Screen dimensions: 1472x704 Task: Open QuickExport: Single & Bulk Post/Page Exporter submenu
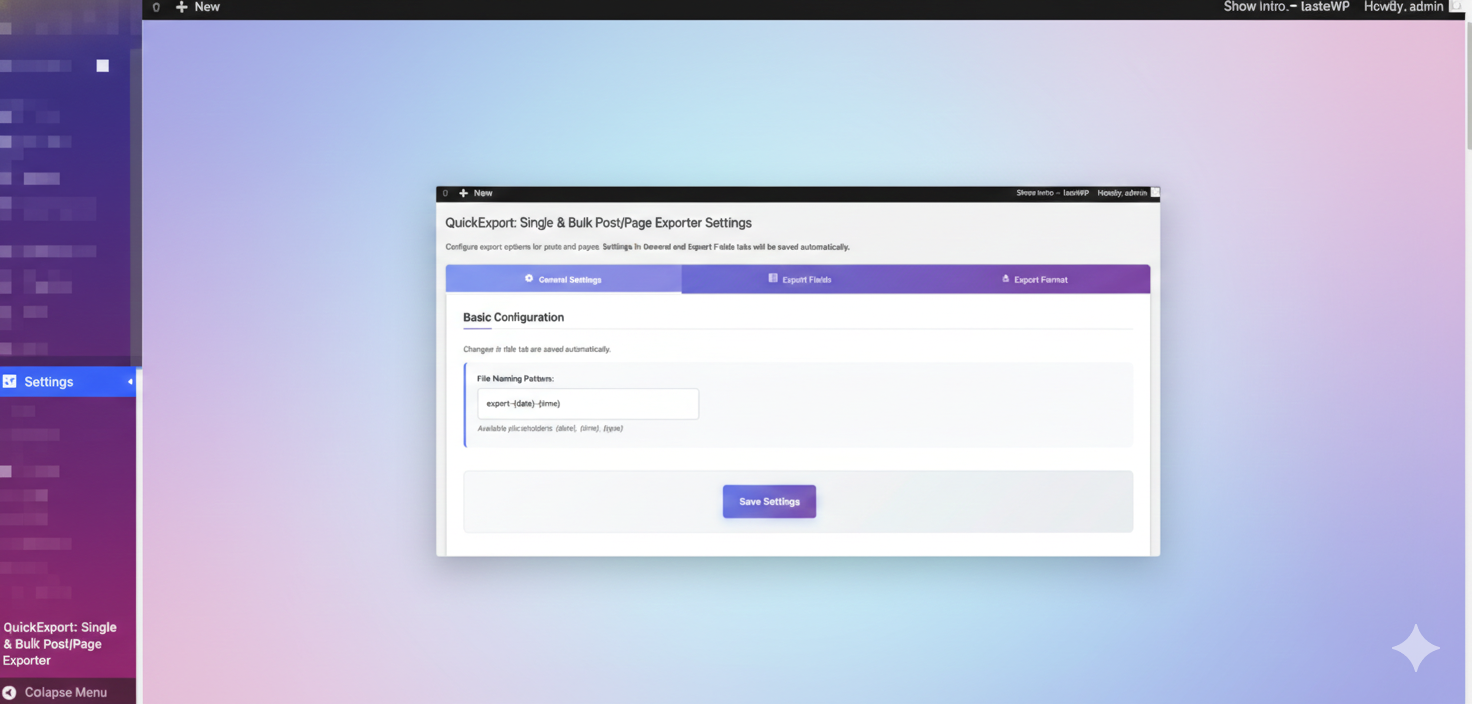pyautogui.click(x=60, y=644)
